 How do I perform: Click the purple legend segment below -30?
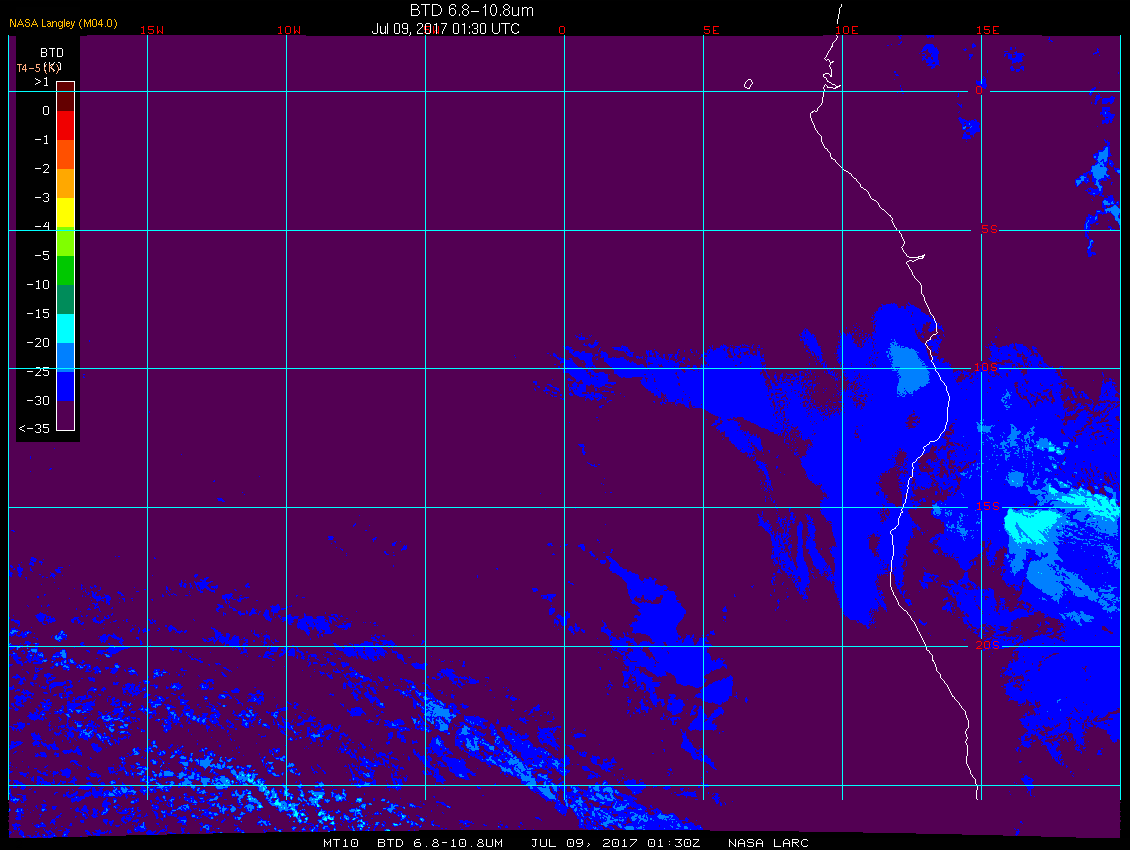pyautogui.click(x=66, y=415)
